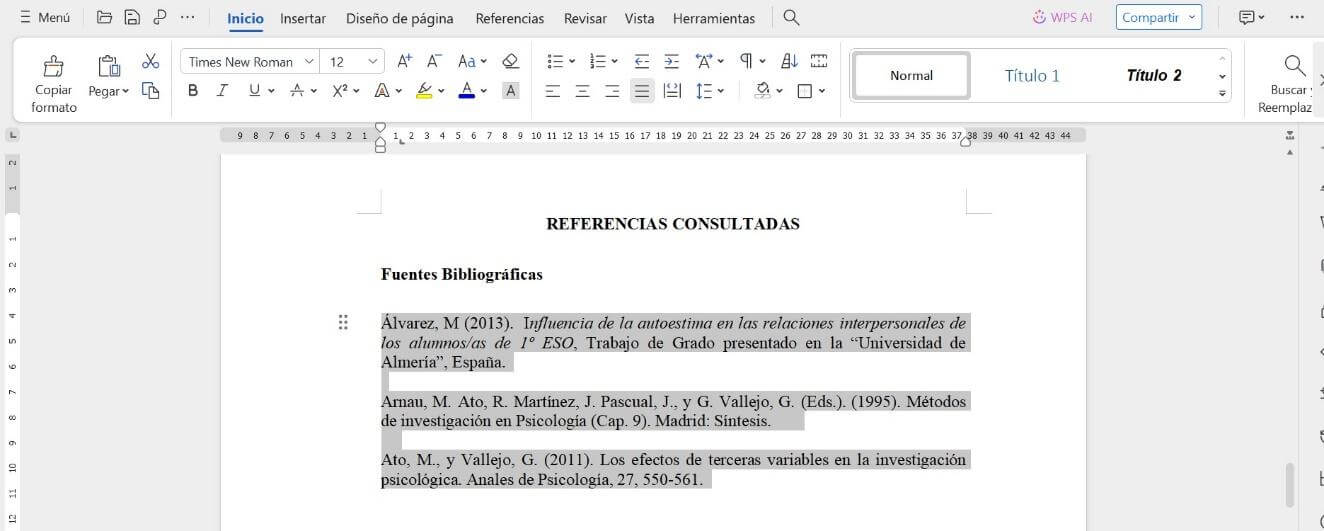Toggle character shading button
This screenshot has width=1324, height=531.
click(x=510, y=91)
